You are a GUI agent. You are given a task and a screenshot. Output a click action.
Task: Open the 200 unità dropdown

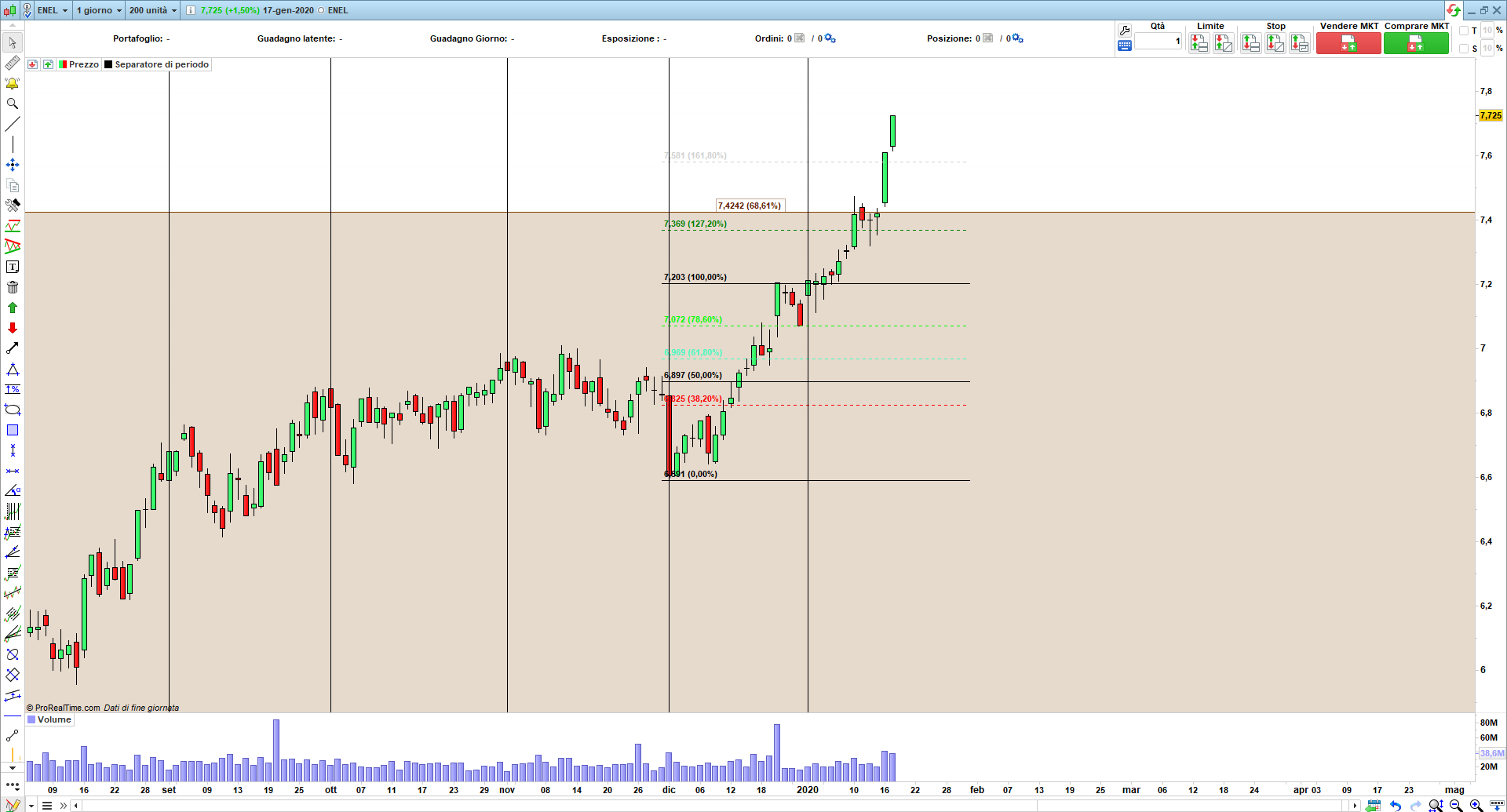153,10
